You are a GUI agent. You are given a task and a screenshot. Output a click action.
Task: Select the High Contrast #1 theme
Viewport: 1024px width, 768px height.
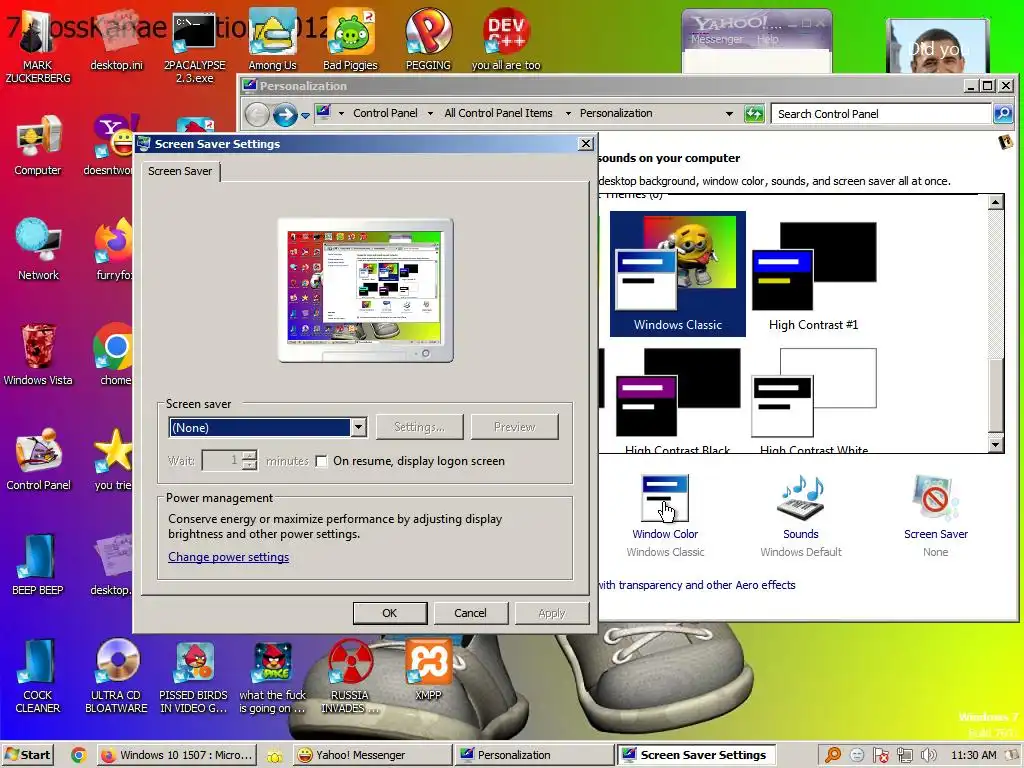tap(813, 273)
